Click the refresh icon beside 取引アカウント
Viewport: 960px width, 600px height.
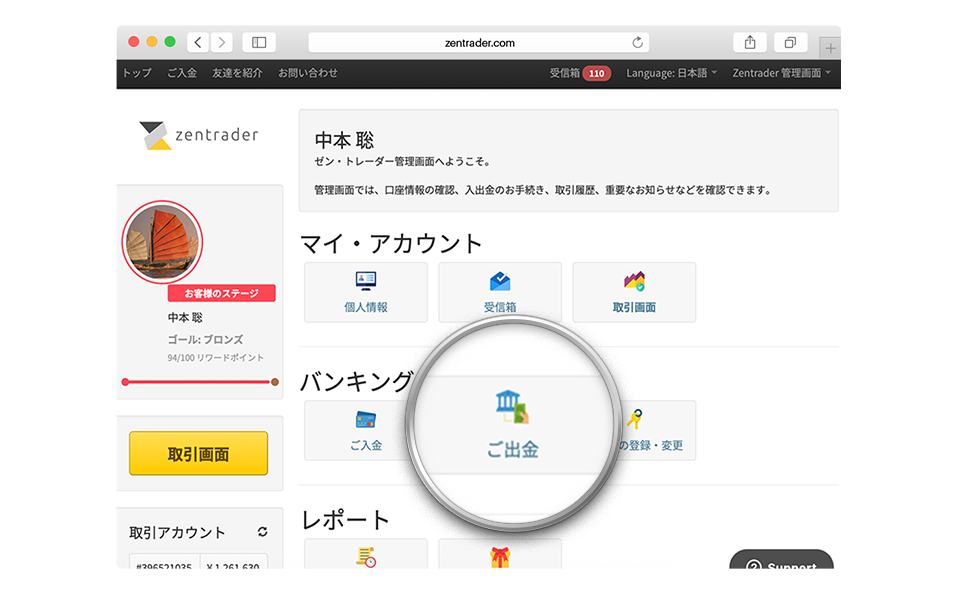[262, 532]
